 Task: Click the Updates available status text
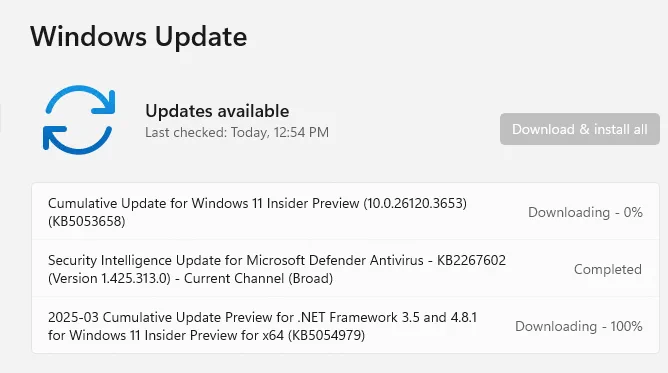click(217, 111)
